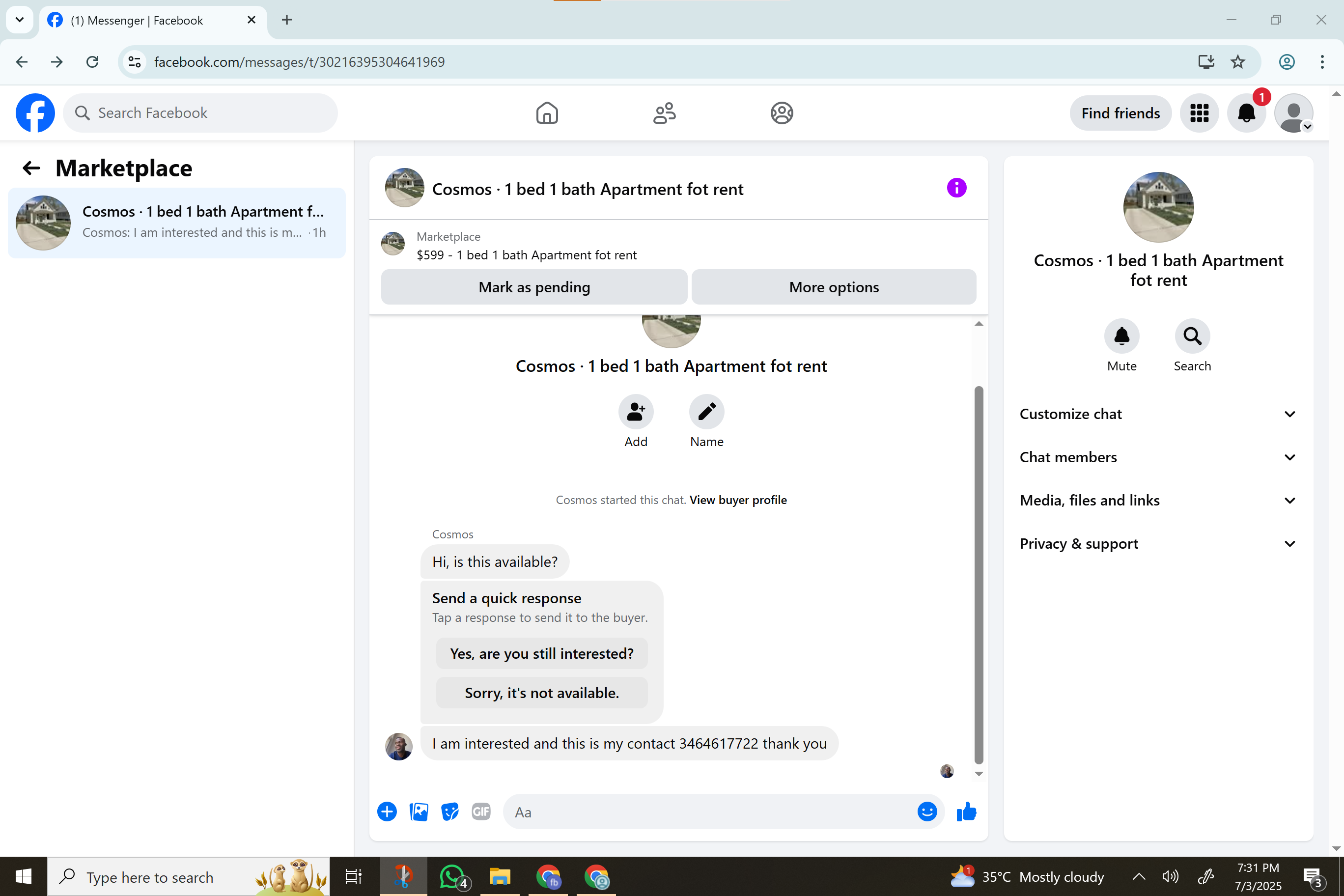Click the attach photo icon
Image resolution: width=1344 pixels, height=896 pixels.
419,812
